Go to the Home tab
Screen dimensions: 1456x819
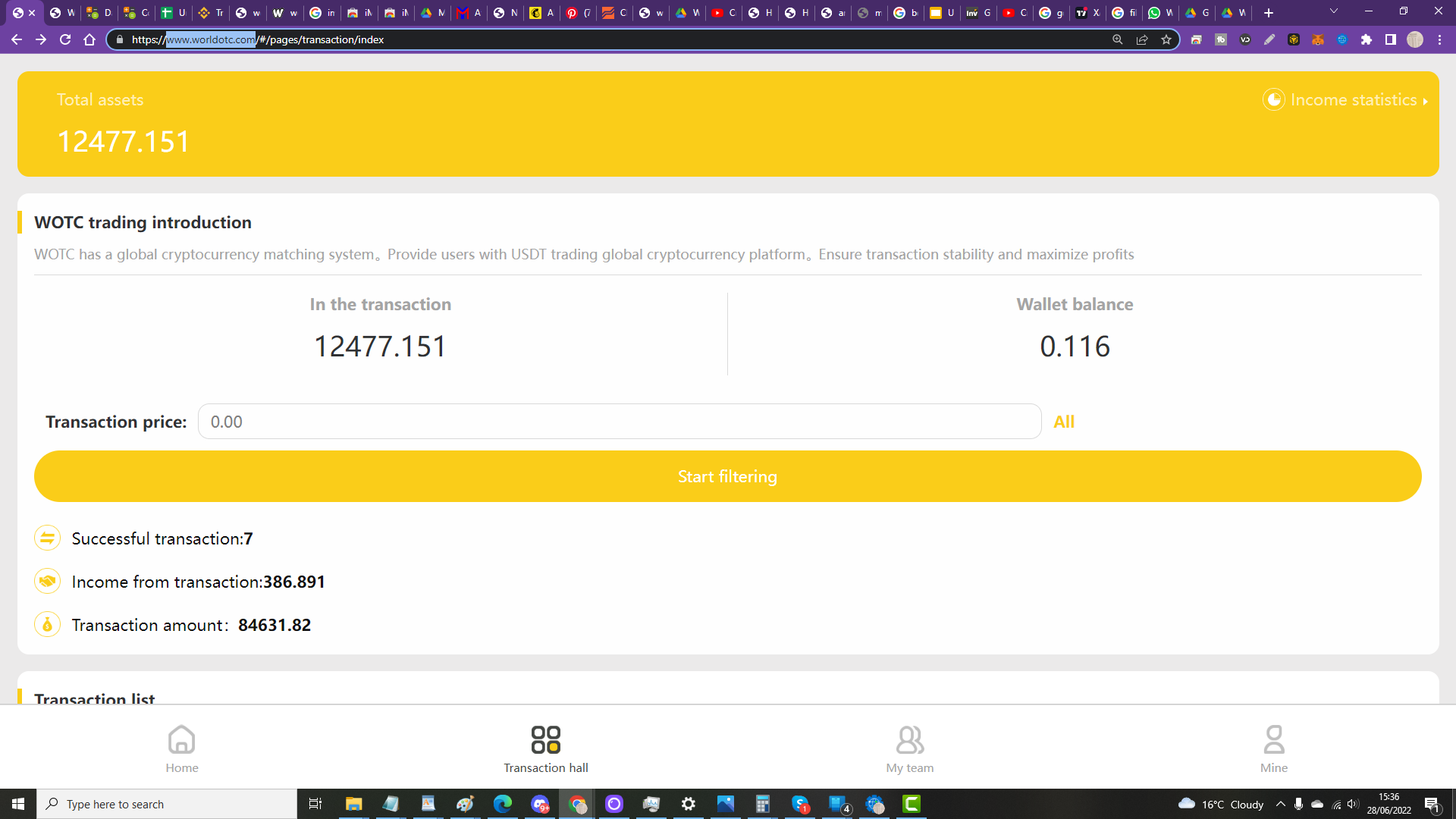[x=182, y=749]
